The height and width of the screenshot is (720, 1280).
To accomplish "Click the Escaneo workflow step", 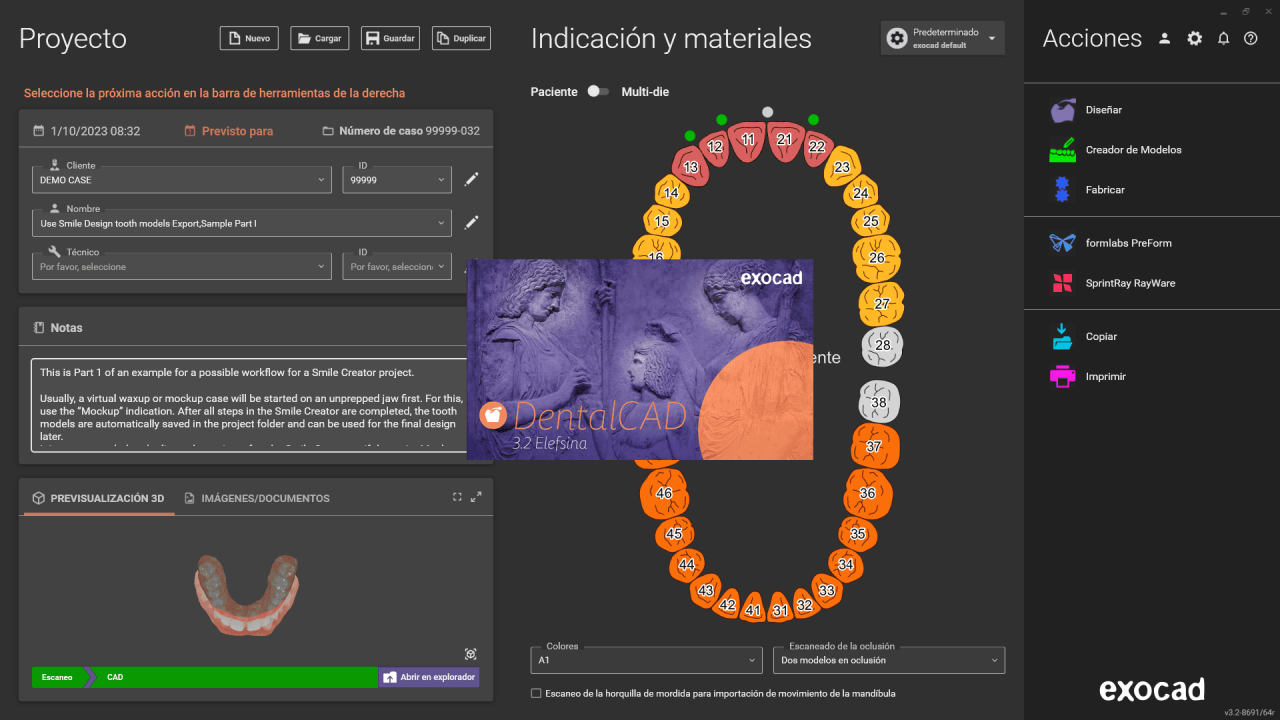I will click(x=57, y=677).
